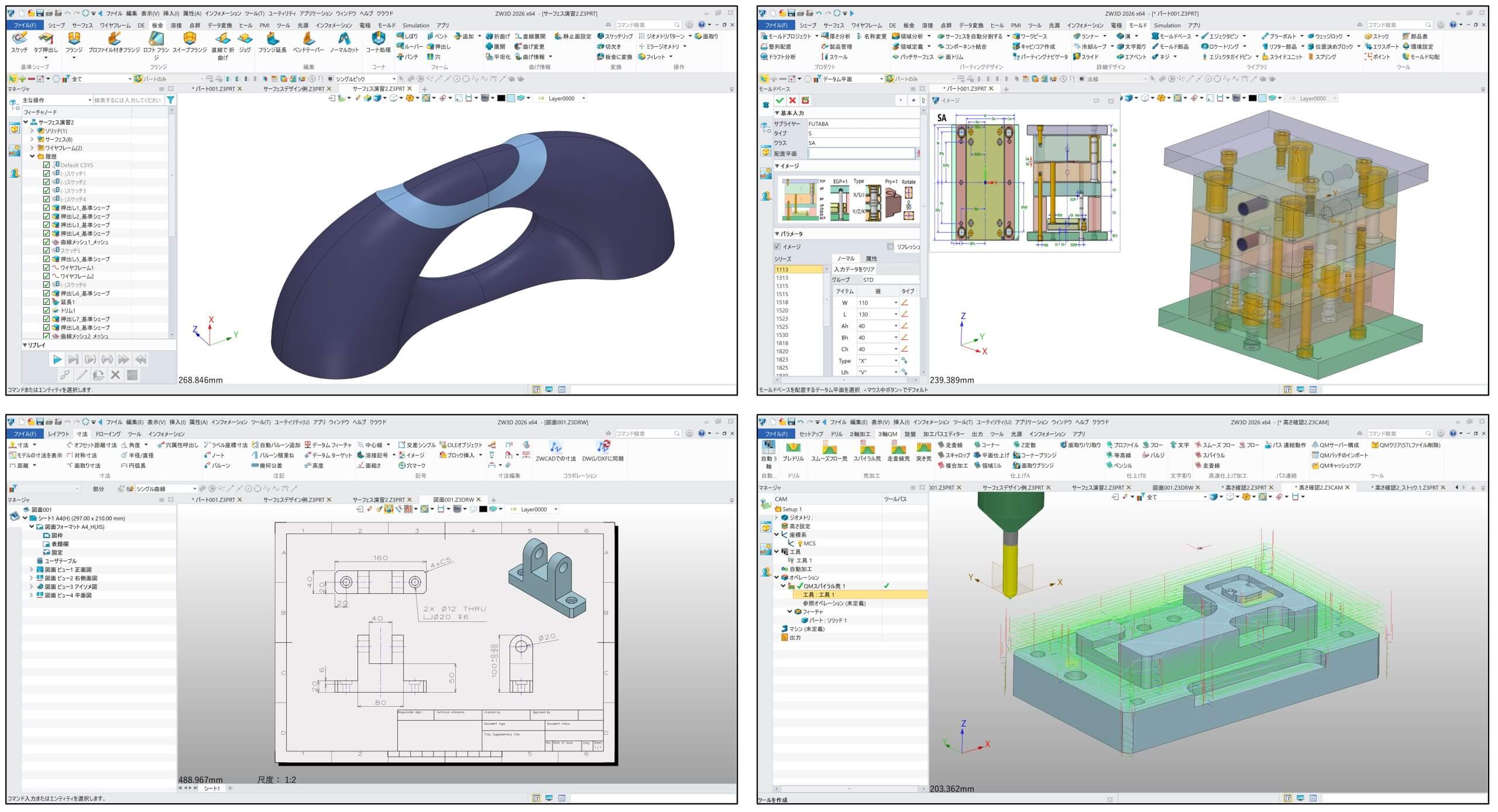Click the light blue swatch in sheet-metal view toolbar
This screenshot has width=1498, height=812.
tap(511, 98)
